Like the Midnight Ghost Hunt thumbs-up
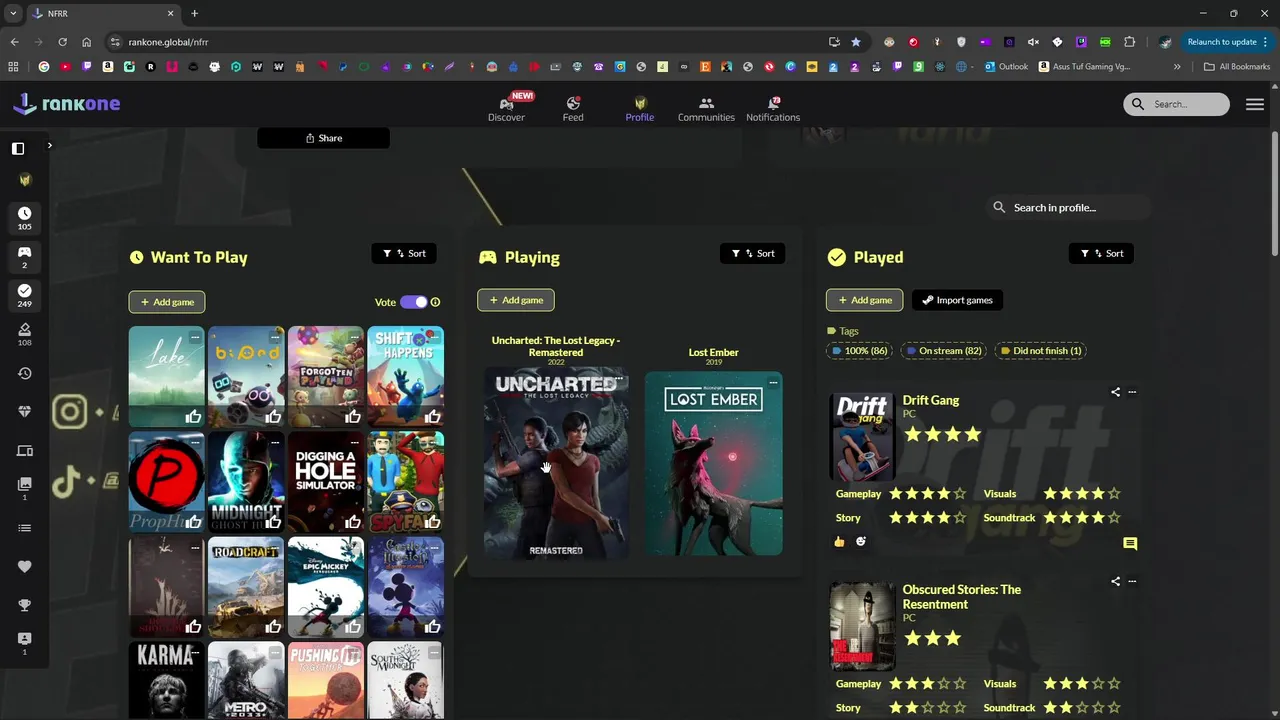The height and width of the screenshot is (720, 1280). click(x=273, y=522)
